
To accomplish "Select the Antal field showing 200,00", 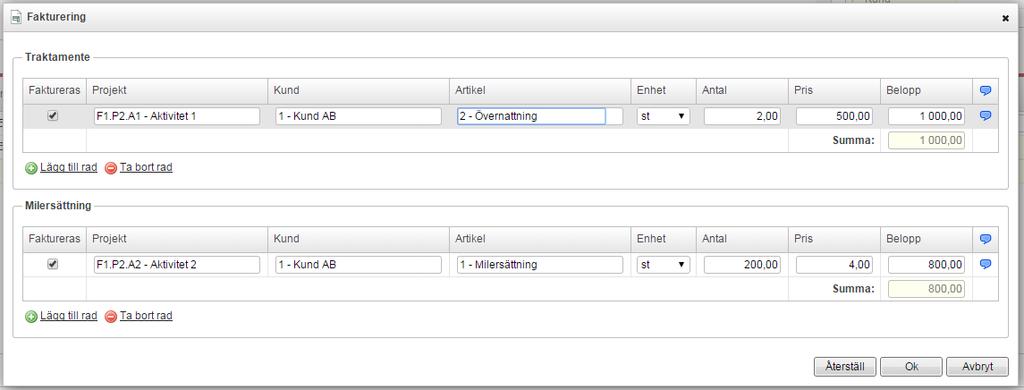I will pos(742,265).
